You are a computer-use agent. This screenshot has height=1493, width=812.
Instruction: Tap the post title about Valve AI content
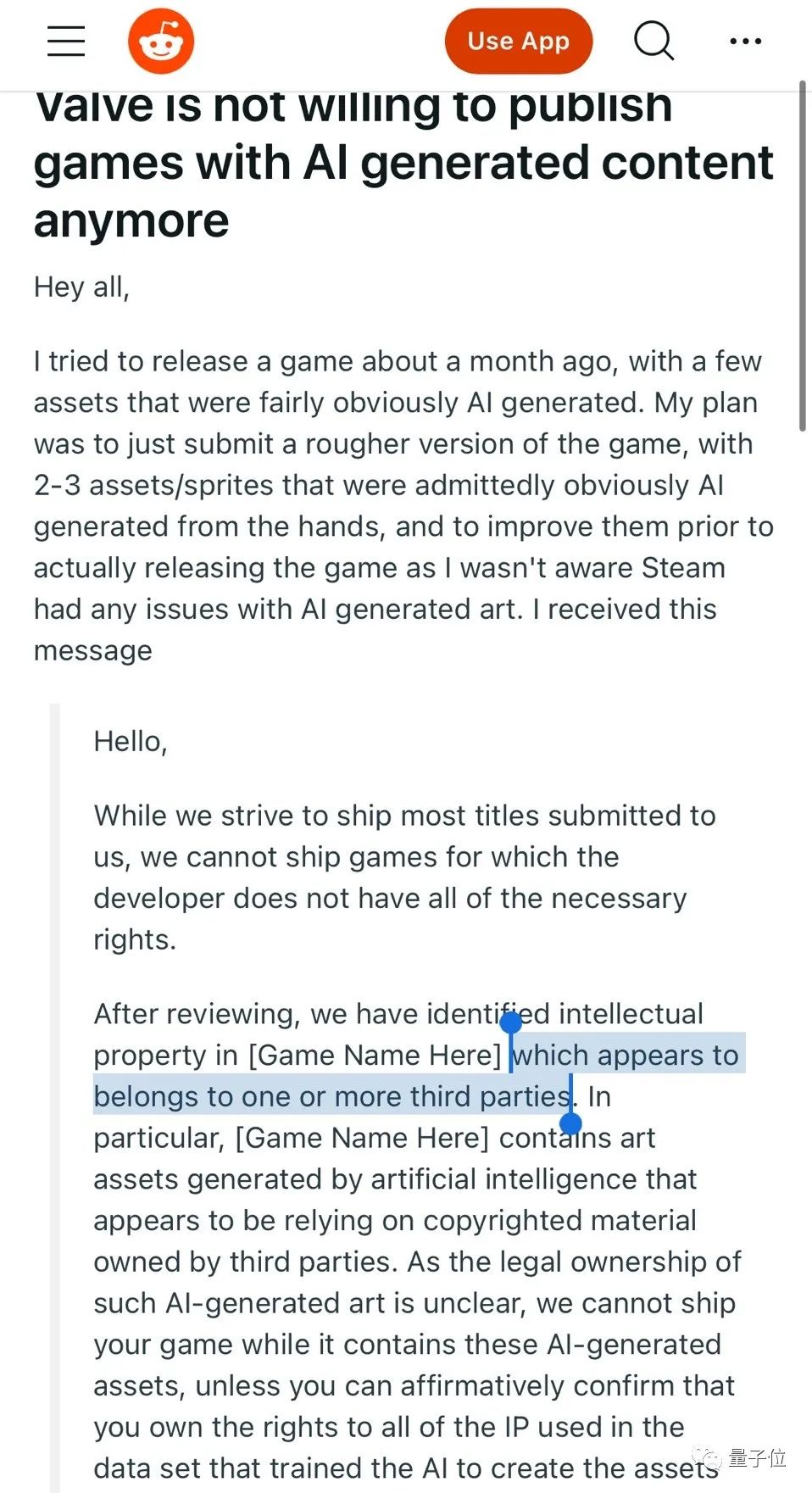403,163
